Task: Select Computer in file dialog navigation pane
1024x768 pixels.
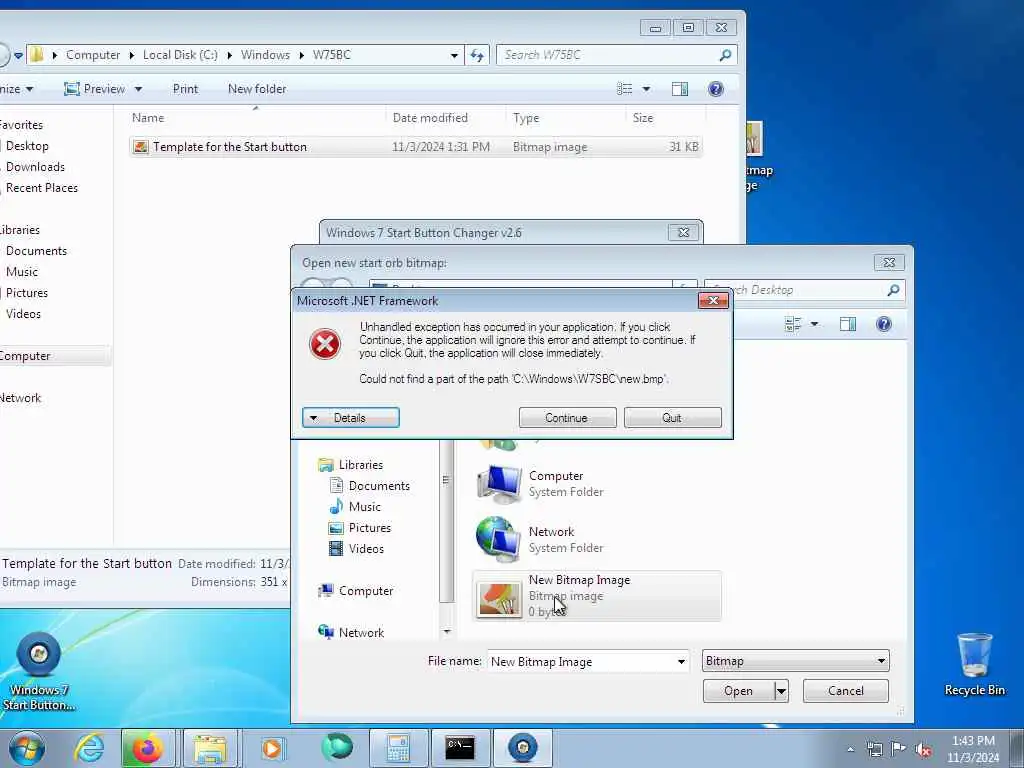Action: tap(366, 591)
